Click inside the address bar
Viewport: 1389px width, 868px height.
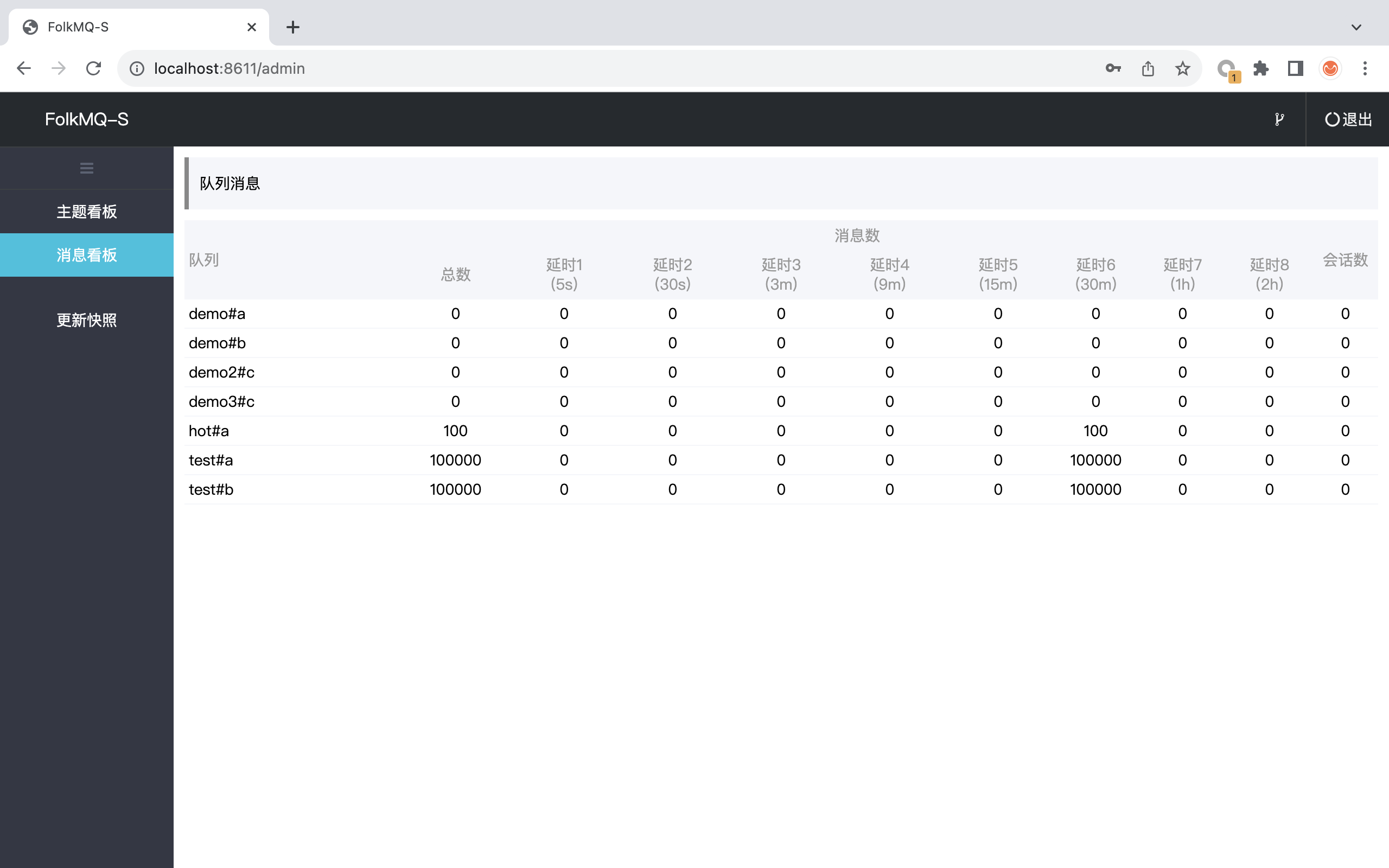click(402, 68)
